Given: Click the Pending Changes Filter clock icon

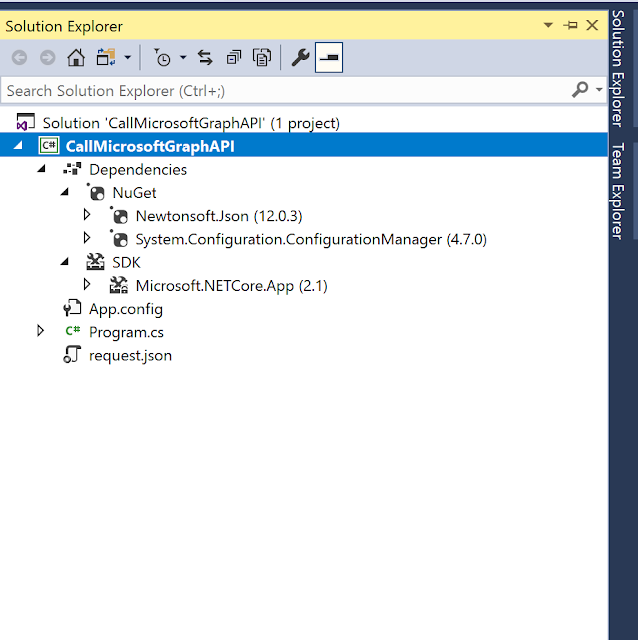Looking at the screenshot, I should (162, 58).
